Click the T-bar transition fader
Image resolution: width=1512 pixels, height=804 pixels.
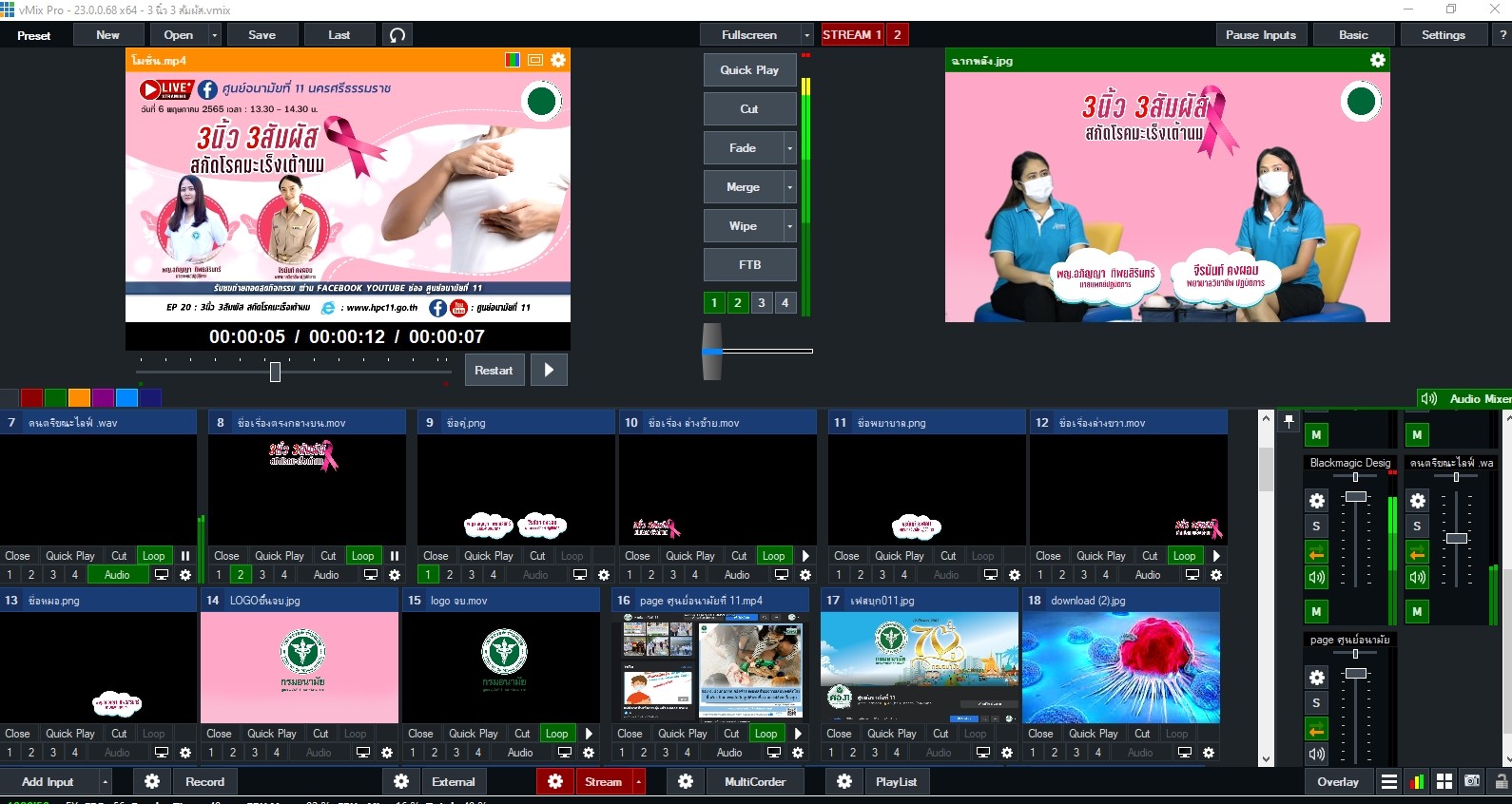(x=712, y=351)
